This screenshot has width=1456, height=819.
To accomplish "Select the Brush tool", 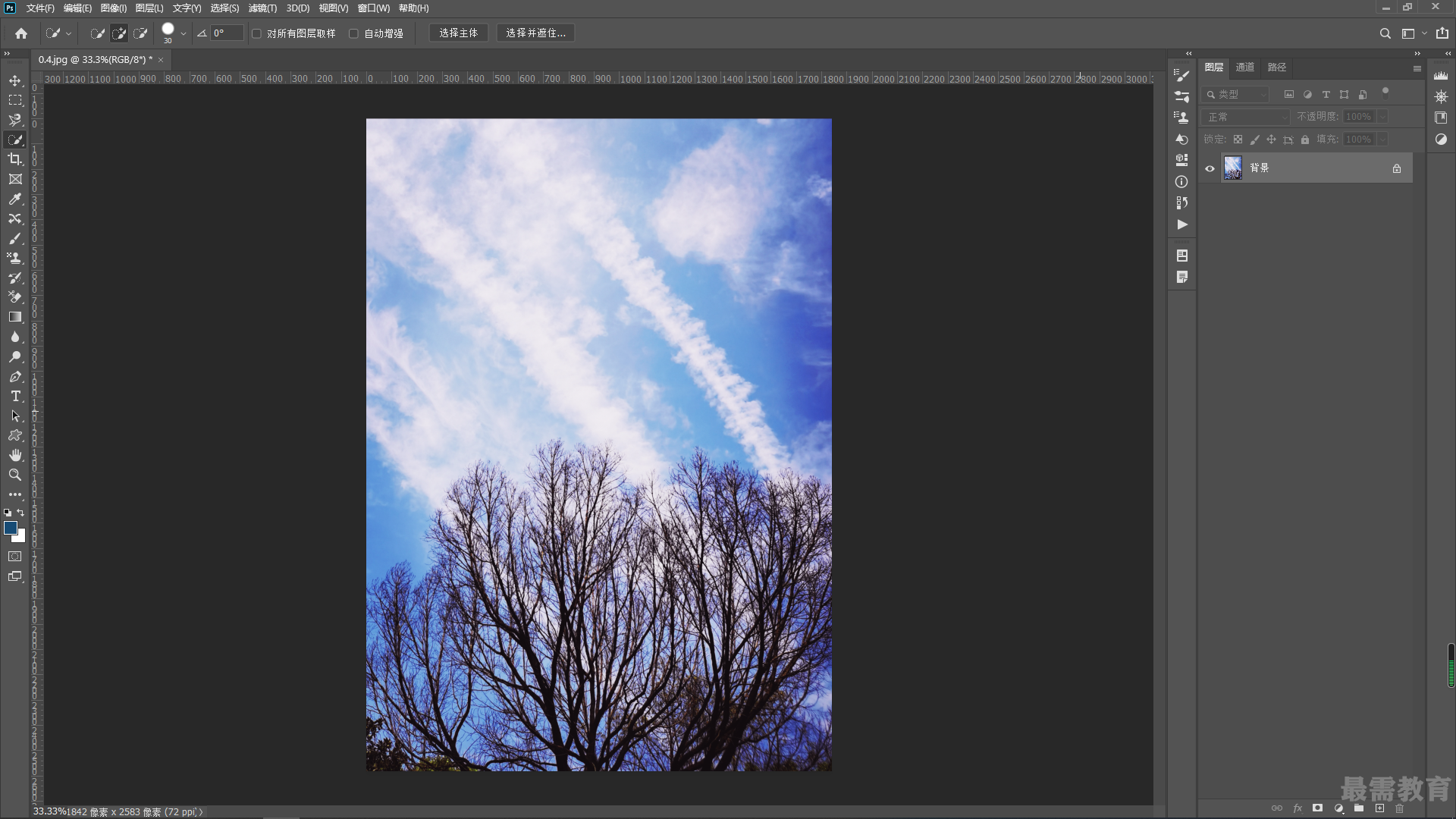I will (15, 238).
